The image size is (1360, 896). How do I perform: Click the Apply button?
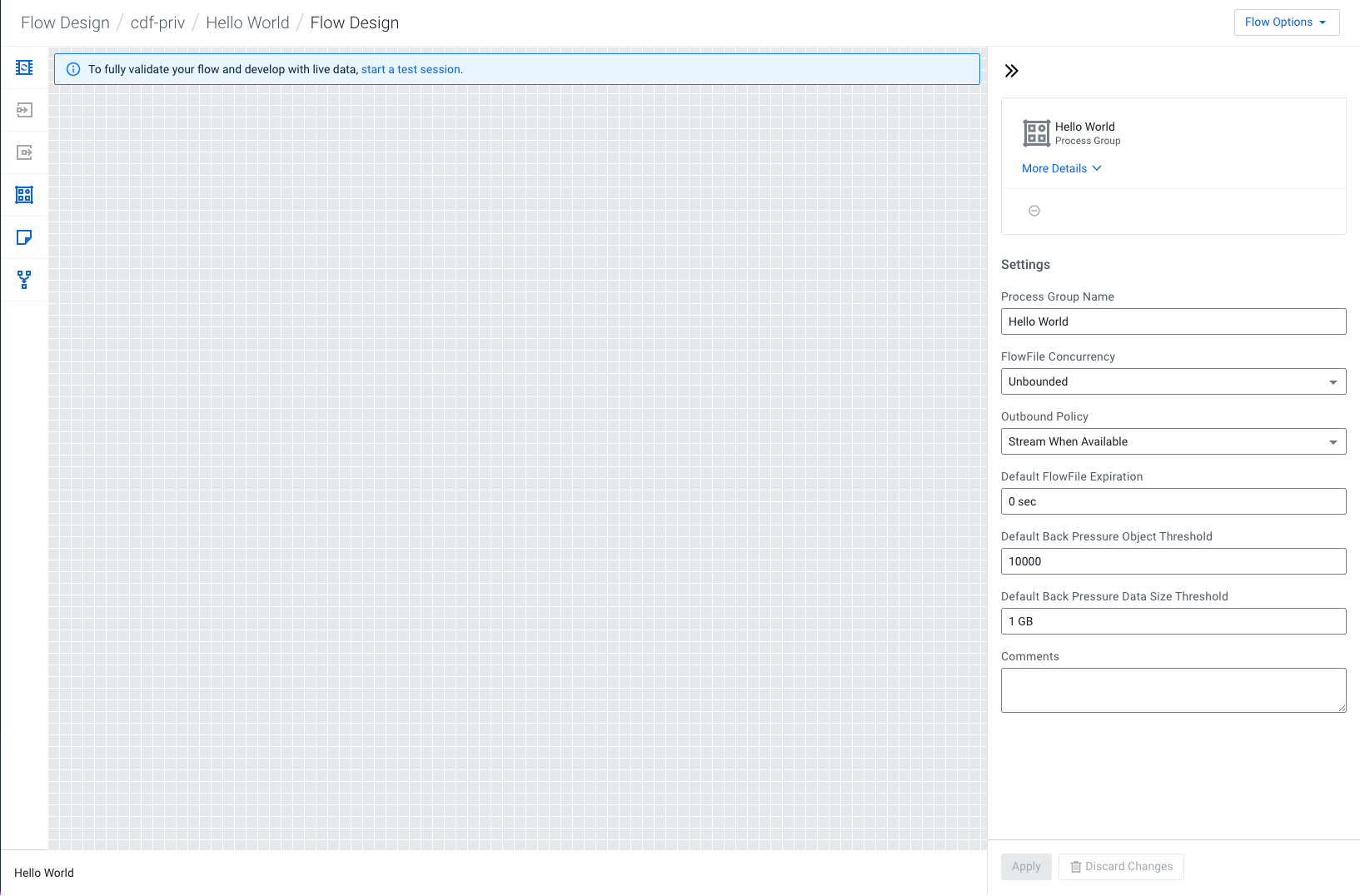pos(1026,866)
